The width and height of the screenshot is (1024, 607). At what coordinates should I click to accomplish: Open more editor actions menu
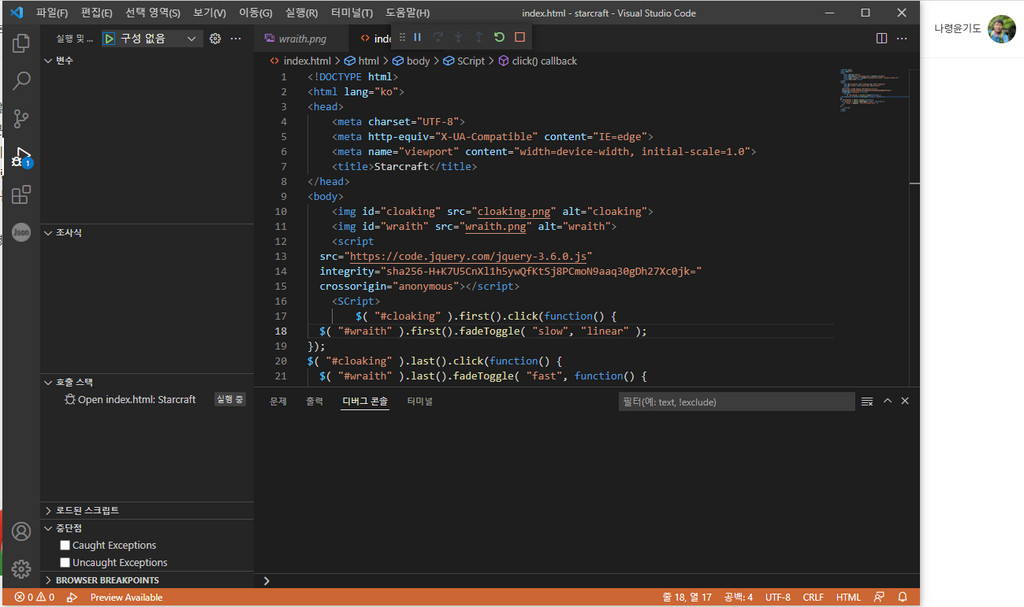(902, 39)
